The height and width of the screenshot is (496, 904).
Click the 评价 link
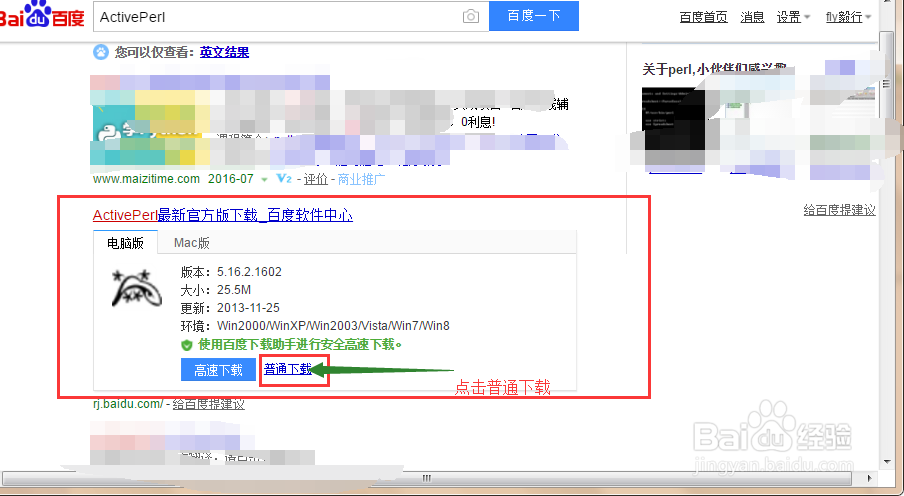click(315, 179)
